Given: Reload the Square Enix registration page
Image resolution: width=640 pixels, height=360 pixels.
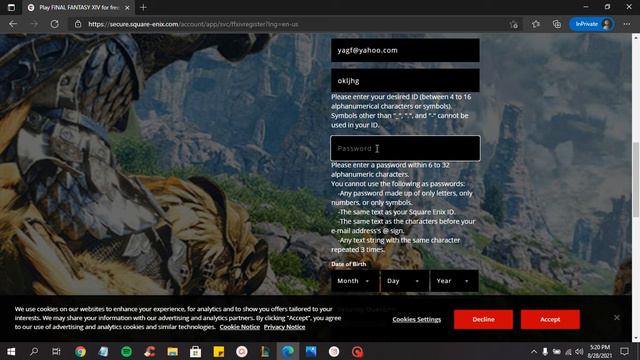Looking at the screenshot, I should 54,24.
